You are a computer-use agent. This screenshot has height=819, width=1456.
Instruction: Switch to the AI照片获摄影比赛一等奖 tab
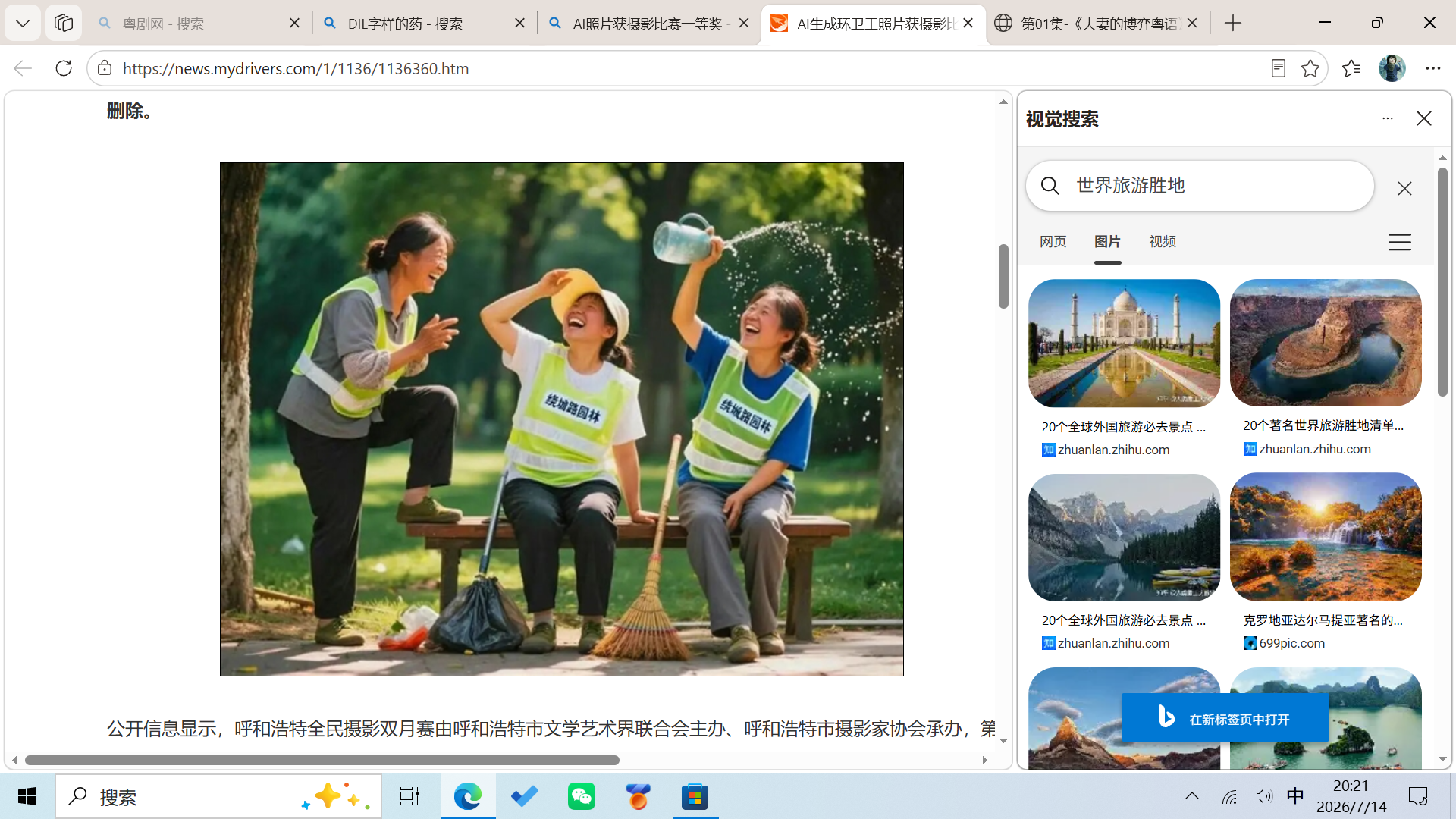650,24
